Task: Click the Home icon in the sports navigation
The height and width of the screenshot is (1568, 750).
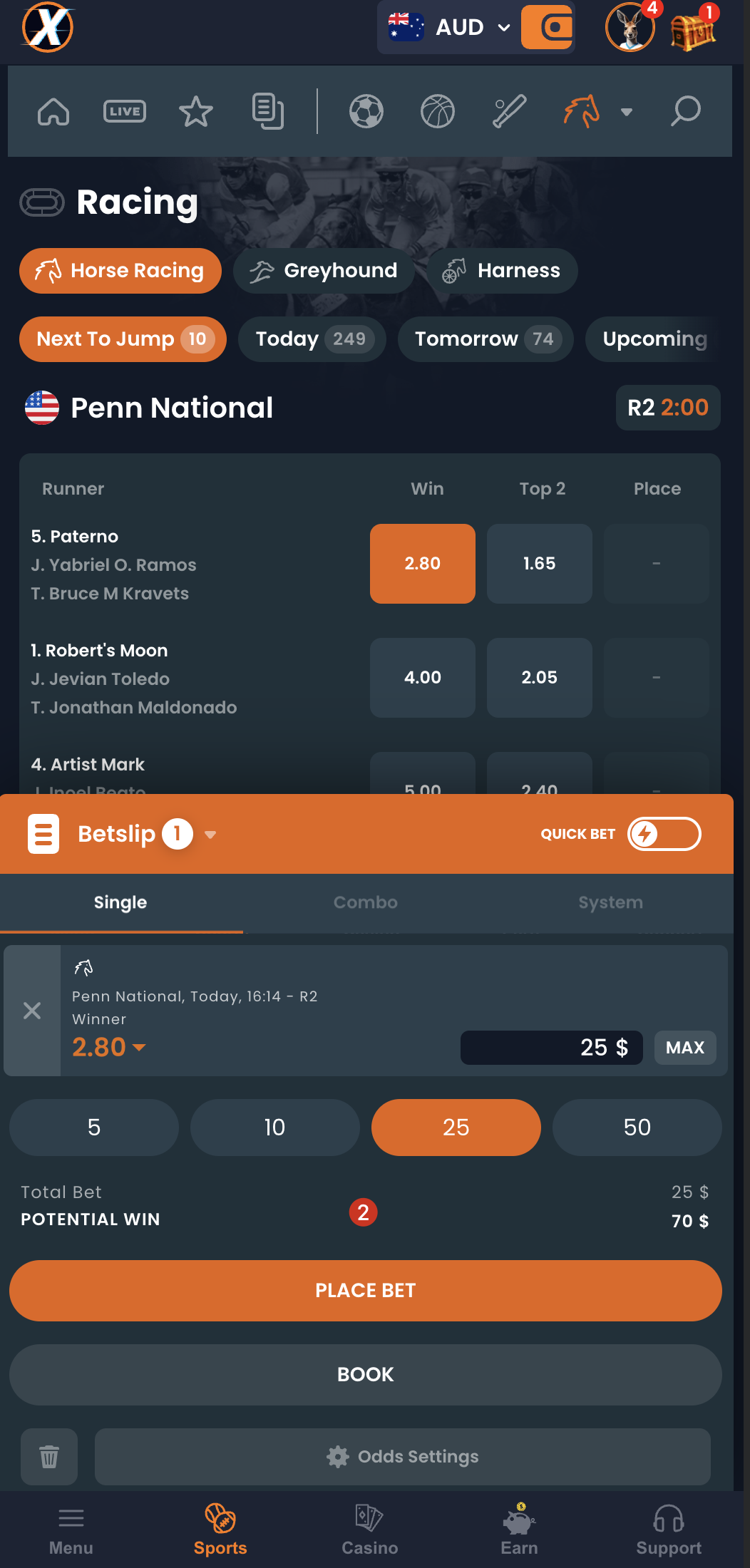Action: click(53, 111)
